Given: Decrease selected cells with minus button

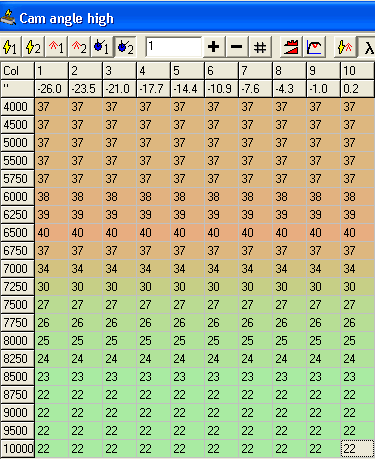Looking at the screenshot, I should (237, 47).
